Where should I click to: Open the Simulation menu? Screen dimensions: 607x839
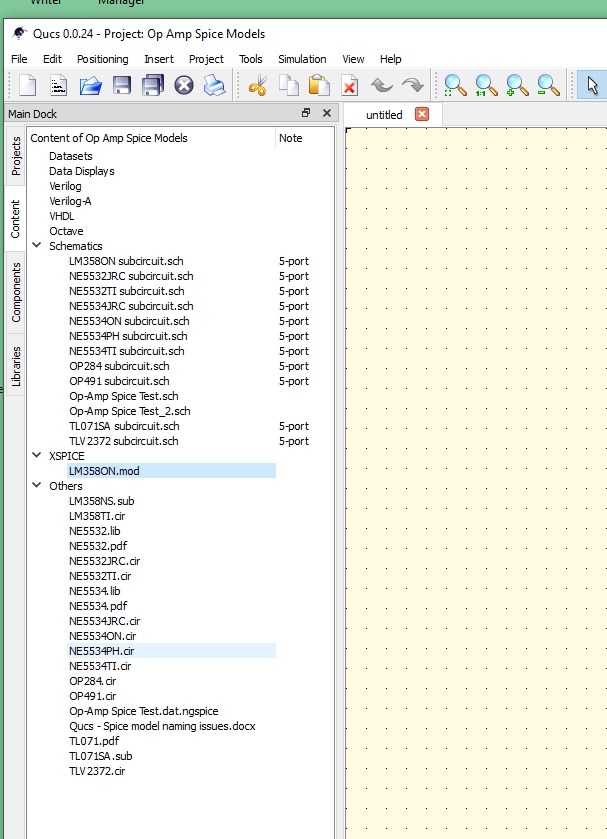tap(302, 59)
